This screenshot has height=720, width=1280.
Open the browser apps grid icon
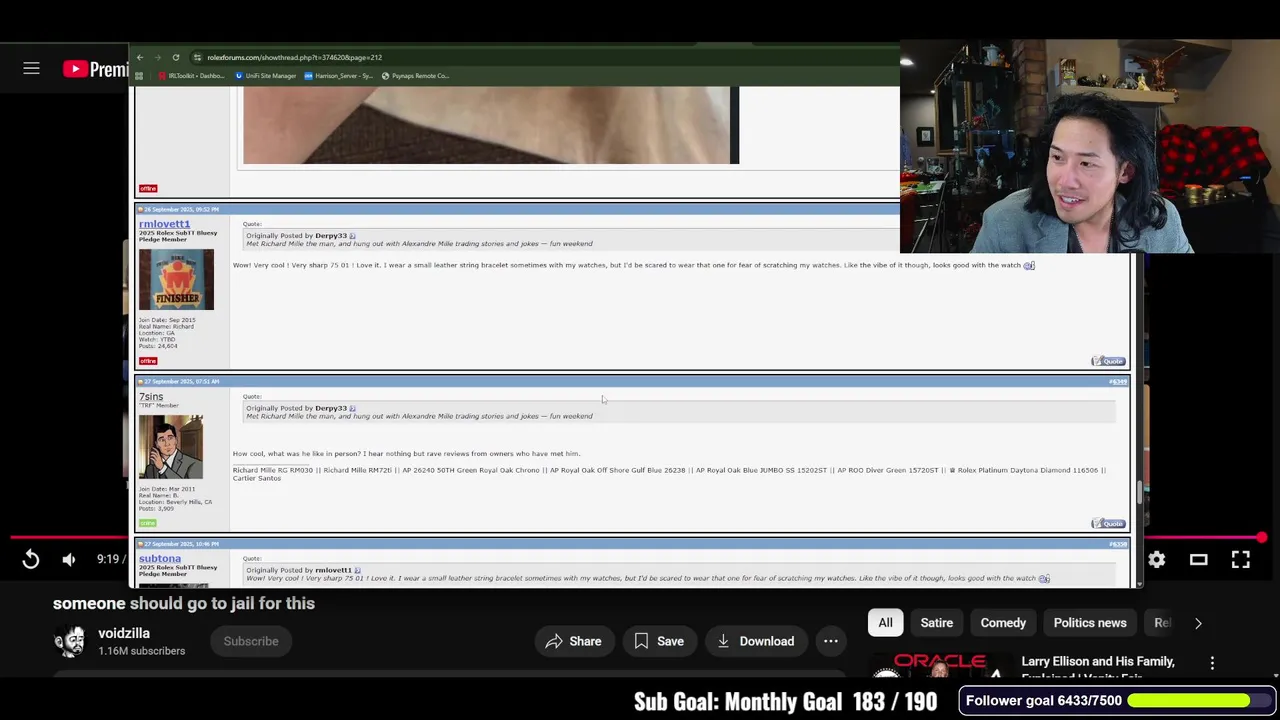point(139,76)
